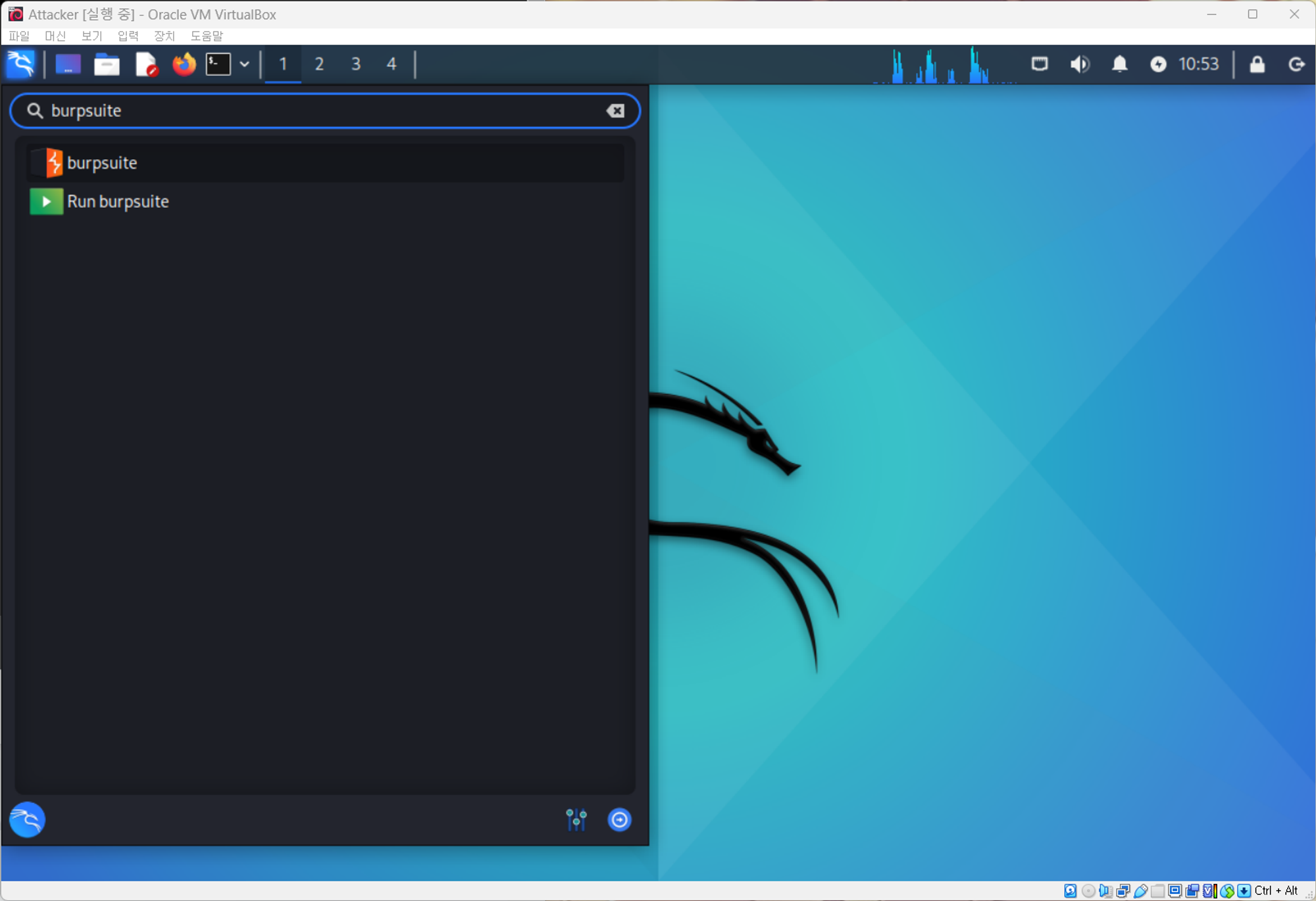Click the 10:53 clock
Viewport: 1316px width, 901px height.
point(1198,64)
